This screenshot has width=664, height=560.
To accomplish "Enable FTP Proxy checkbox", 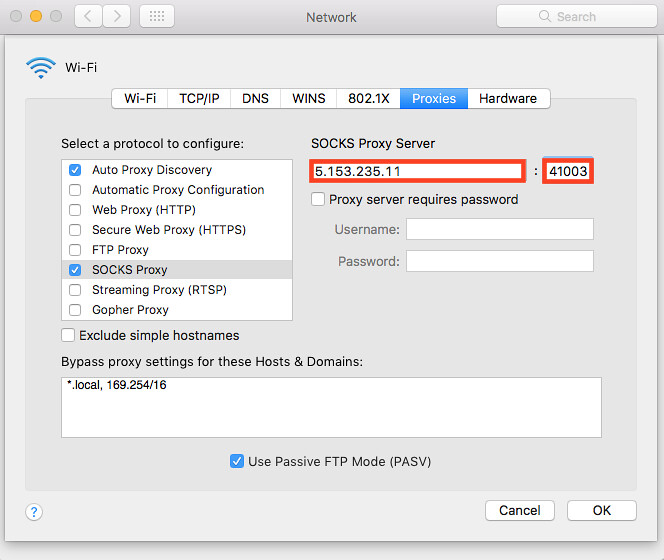I will point(75,250).
